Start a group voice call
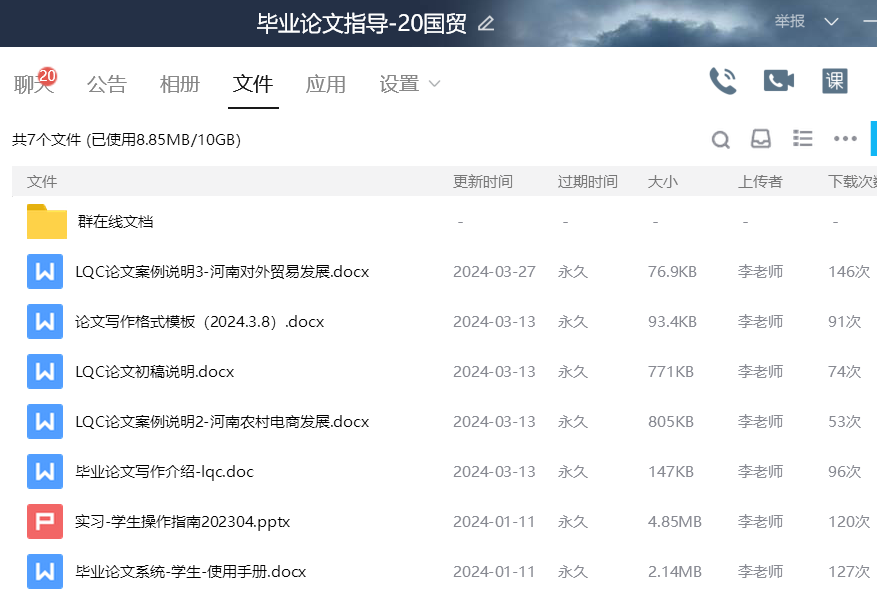Screen dimensions: 877x597 pos(722,81)
